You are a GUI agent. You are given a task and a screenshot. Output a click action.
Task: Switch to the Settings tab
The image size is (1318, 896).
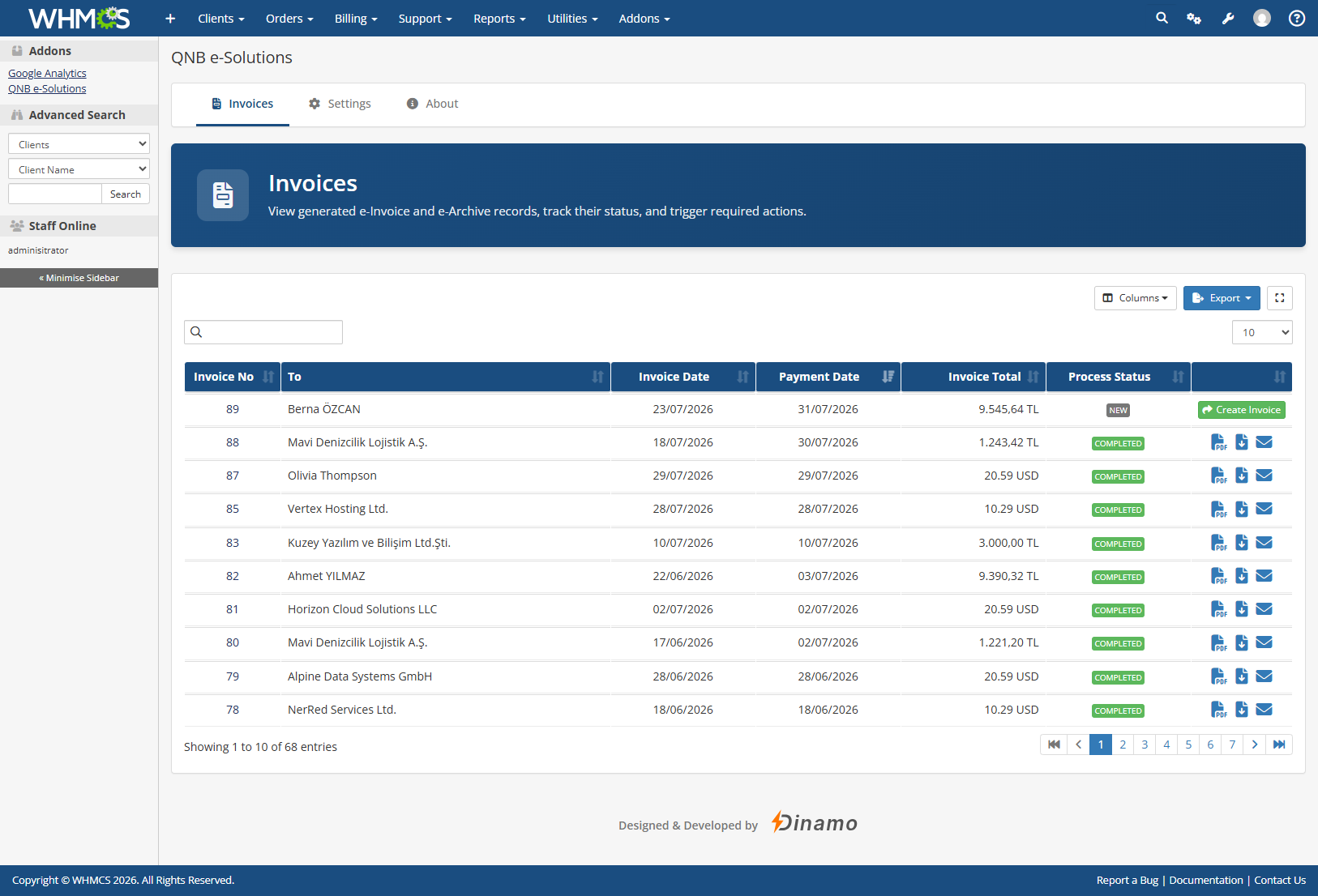pos(340,104)
